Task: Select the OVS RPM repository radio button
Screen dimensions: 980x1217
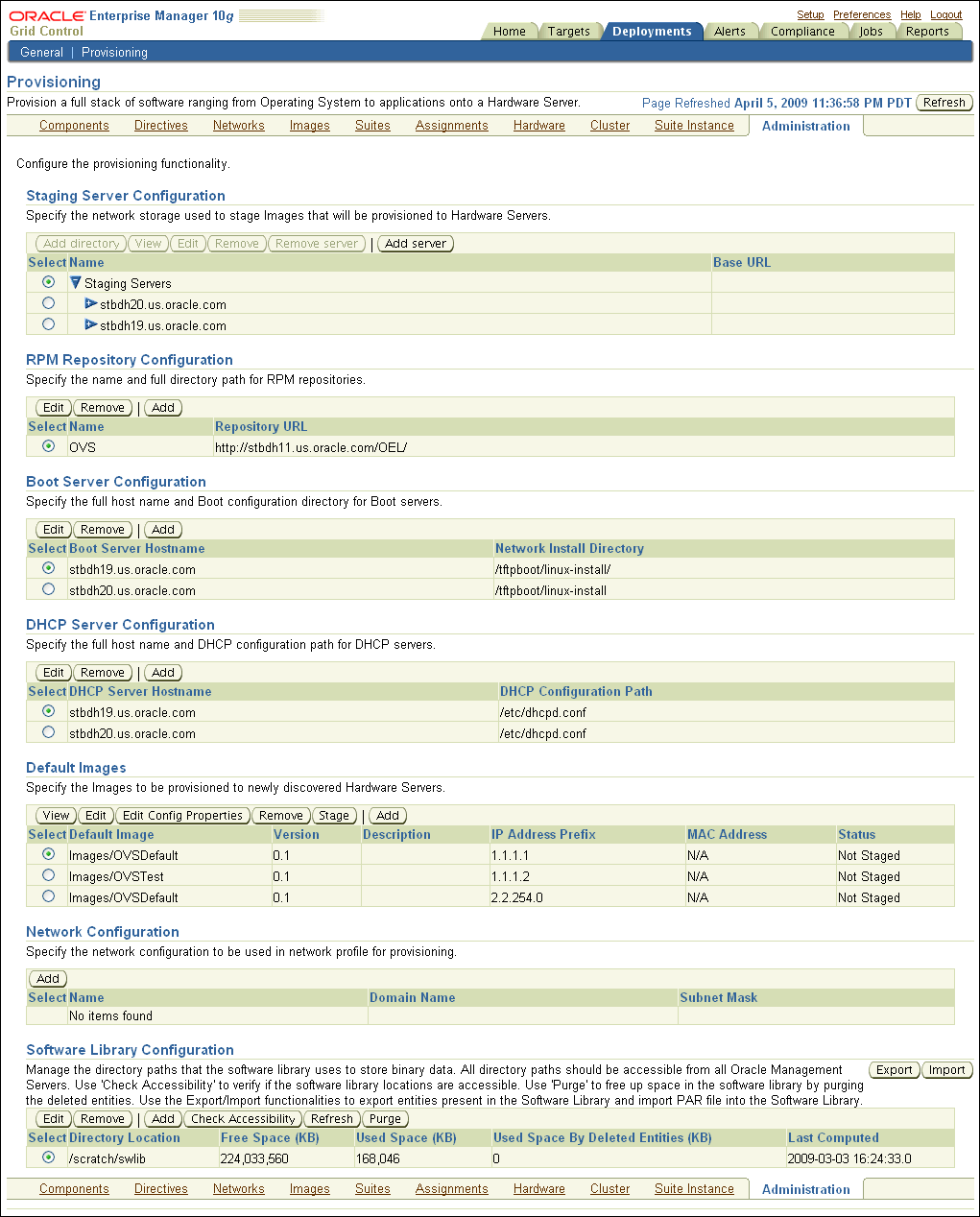Action: click(48, 444)
